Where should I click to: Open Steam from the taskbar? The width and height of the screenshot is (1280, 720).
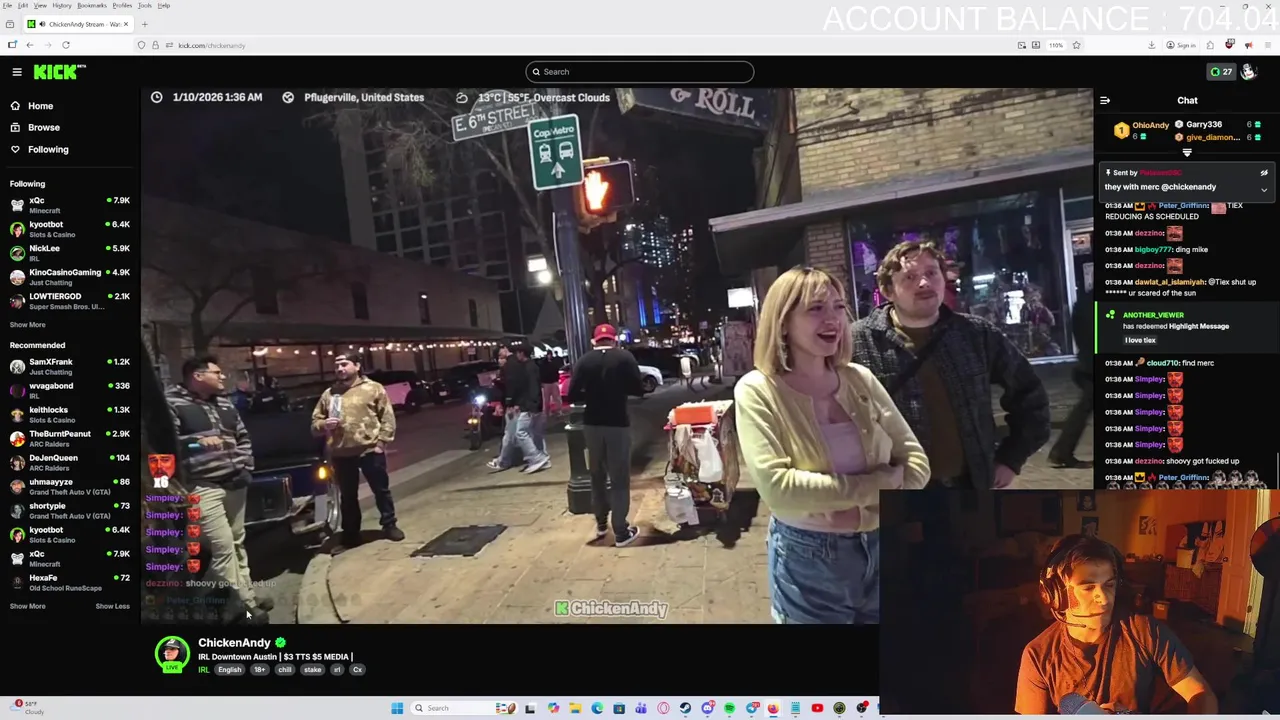[x=685, y=708]
